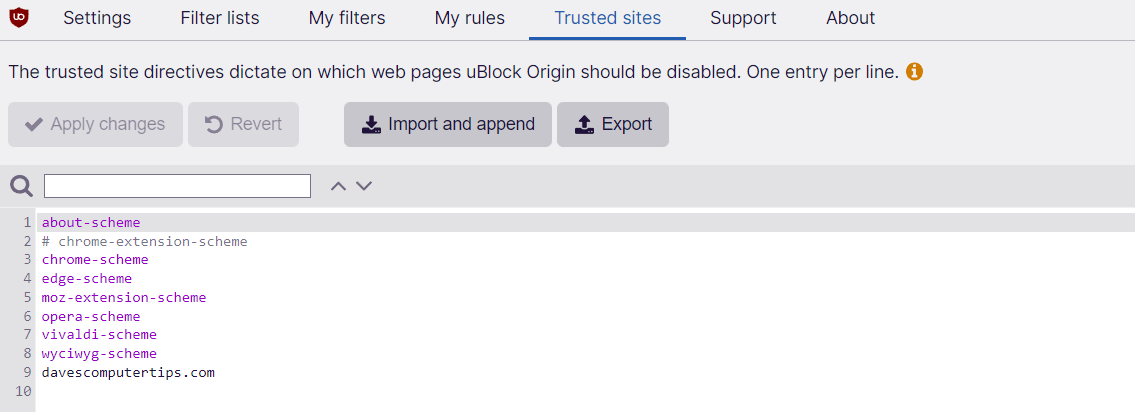Click line number 1 in the gutter

(x=28, y=222)
